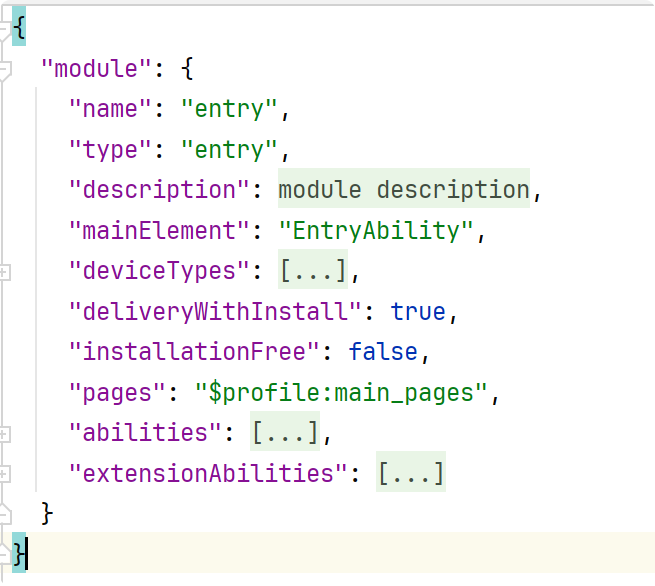
Task: Click the "description" key
Action: (x=159, y=190)
